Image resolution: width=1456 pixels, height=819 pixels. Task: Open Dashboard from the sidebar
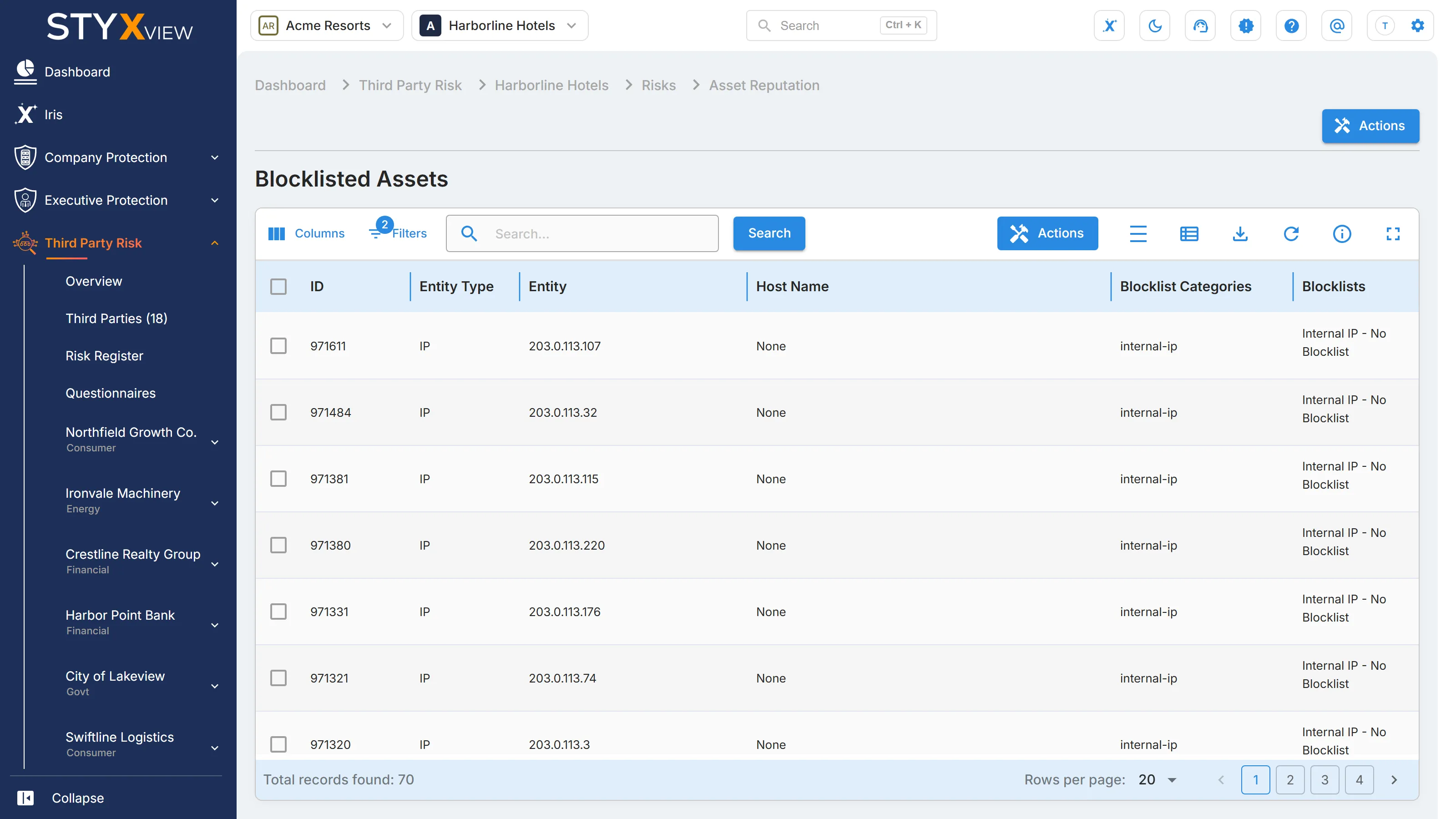77,72
